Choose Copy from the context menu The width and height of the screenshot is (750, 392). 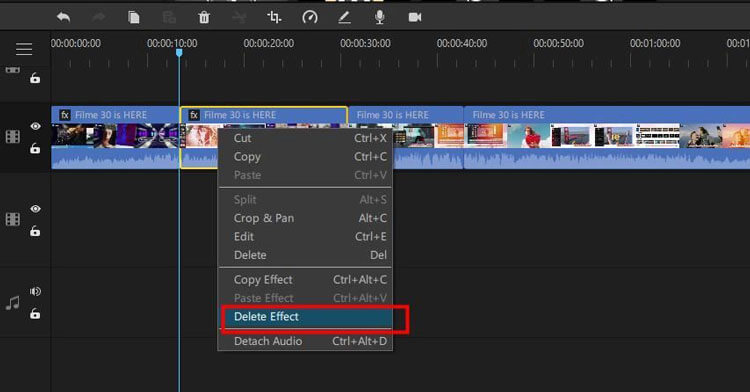point(305,157)
